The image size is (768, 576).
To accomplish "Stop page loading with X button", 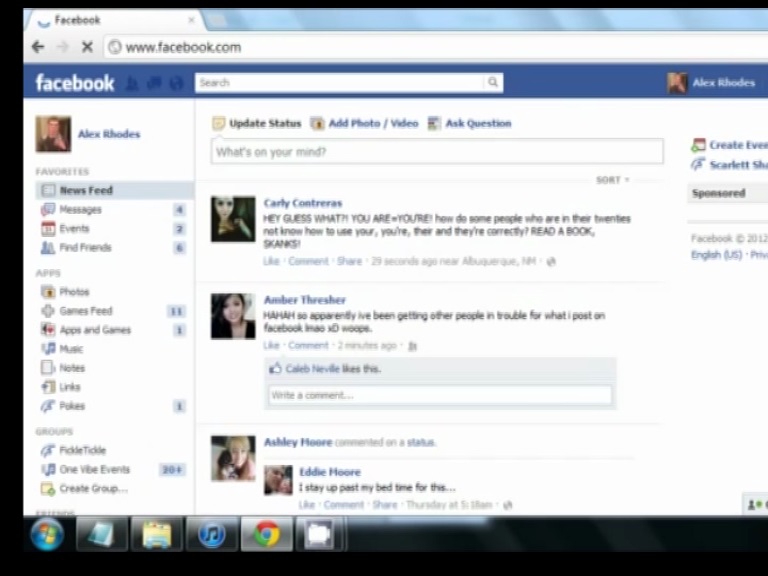I will [x=86, y=47].
